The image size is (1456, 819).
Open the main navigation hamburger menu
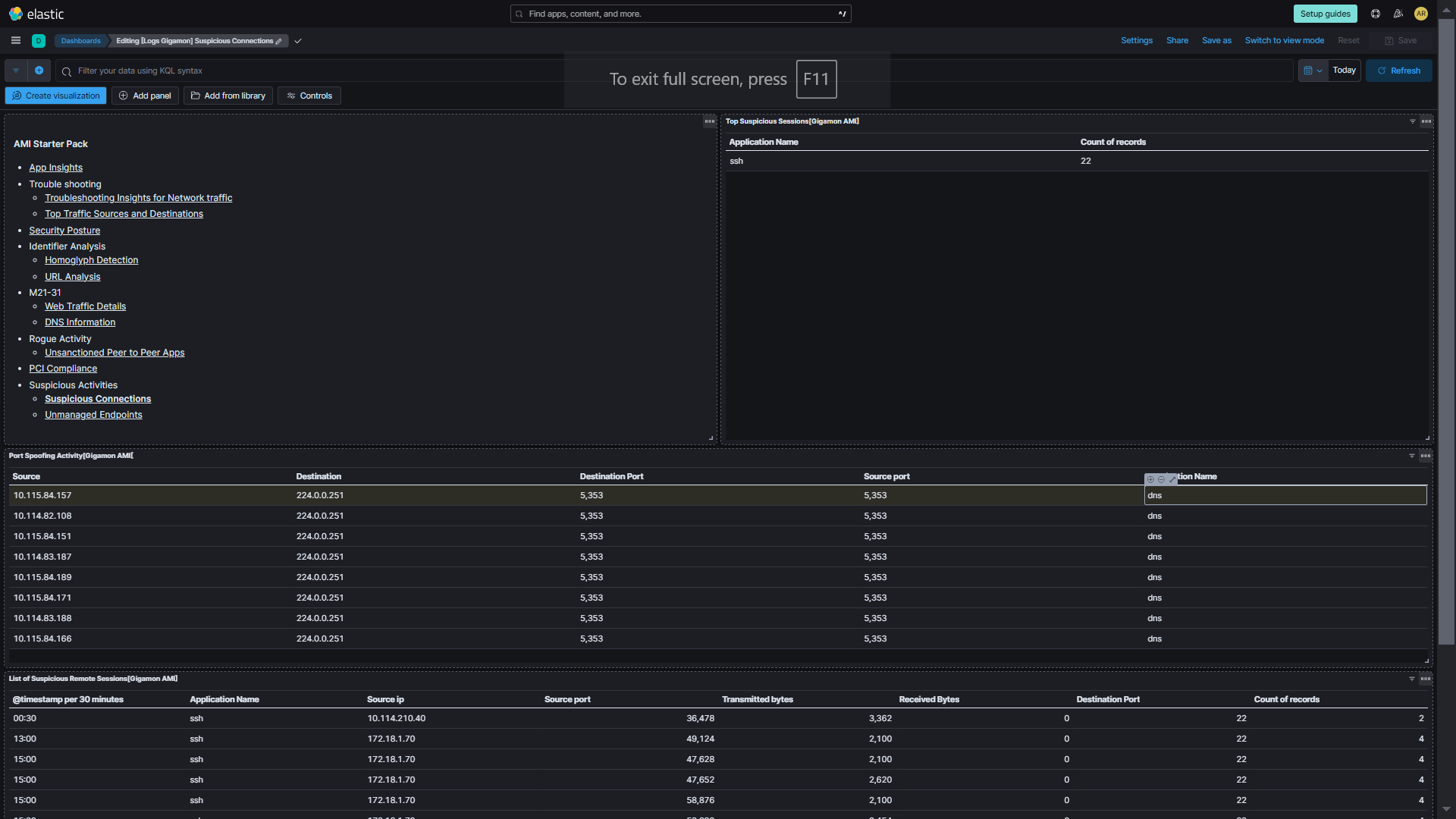(15, 40)
